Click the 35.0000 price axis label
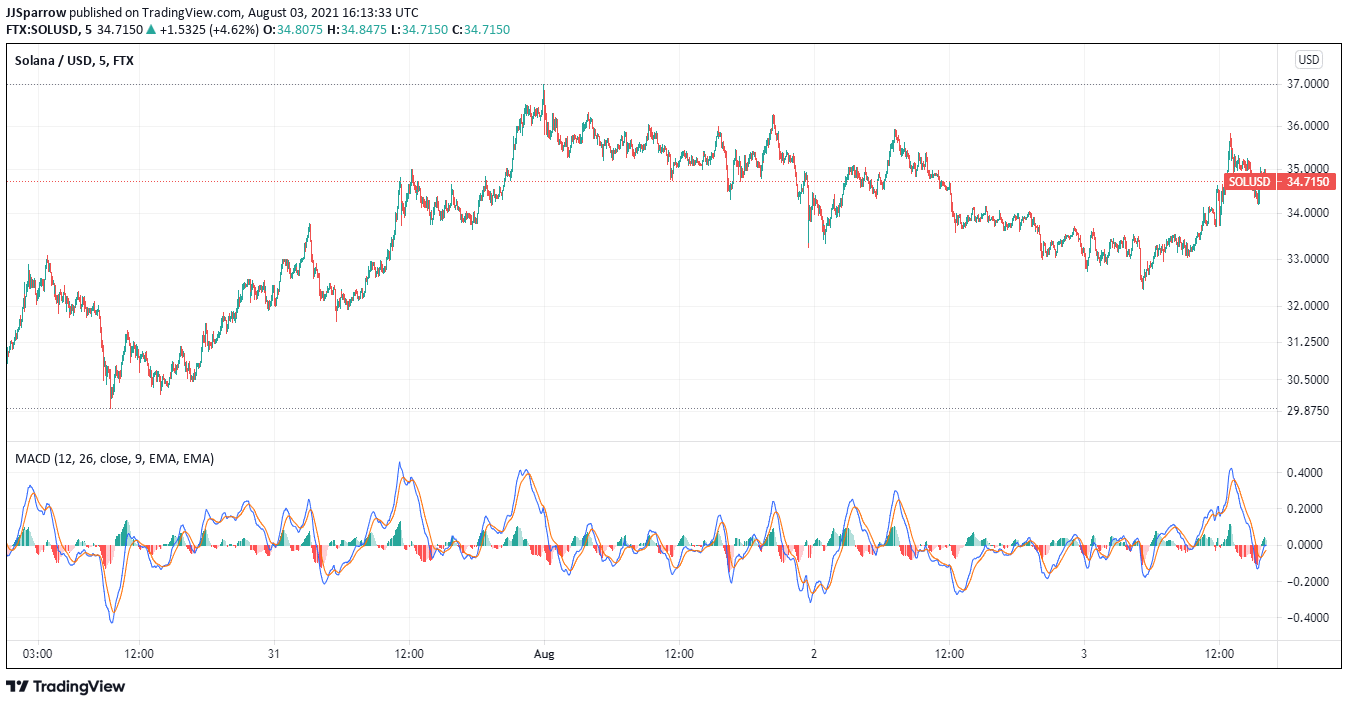1348x705 pixels. coord(1308,168)
